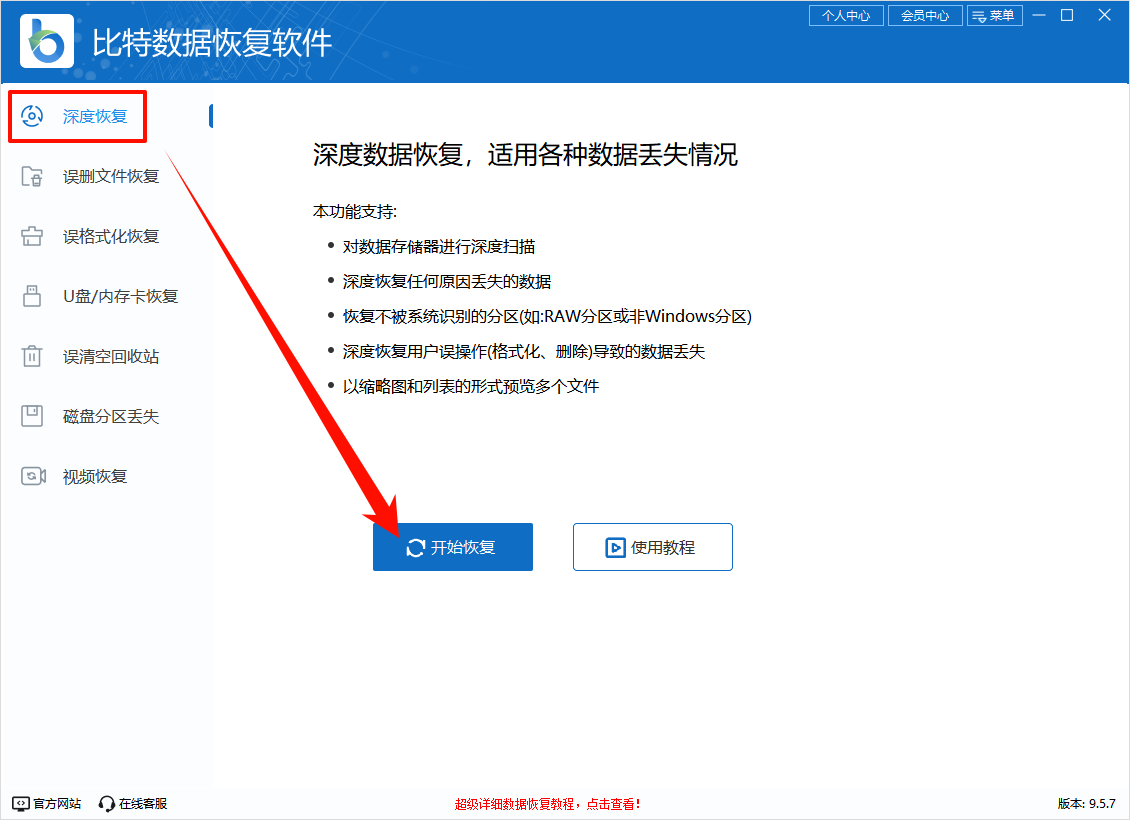Click version text 版本: 9.5.7
Image resolution: width=1130 pixels, height=820 pixels.
click(x=1087, y=803)
